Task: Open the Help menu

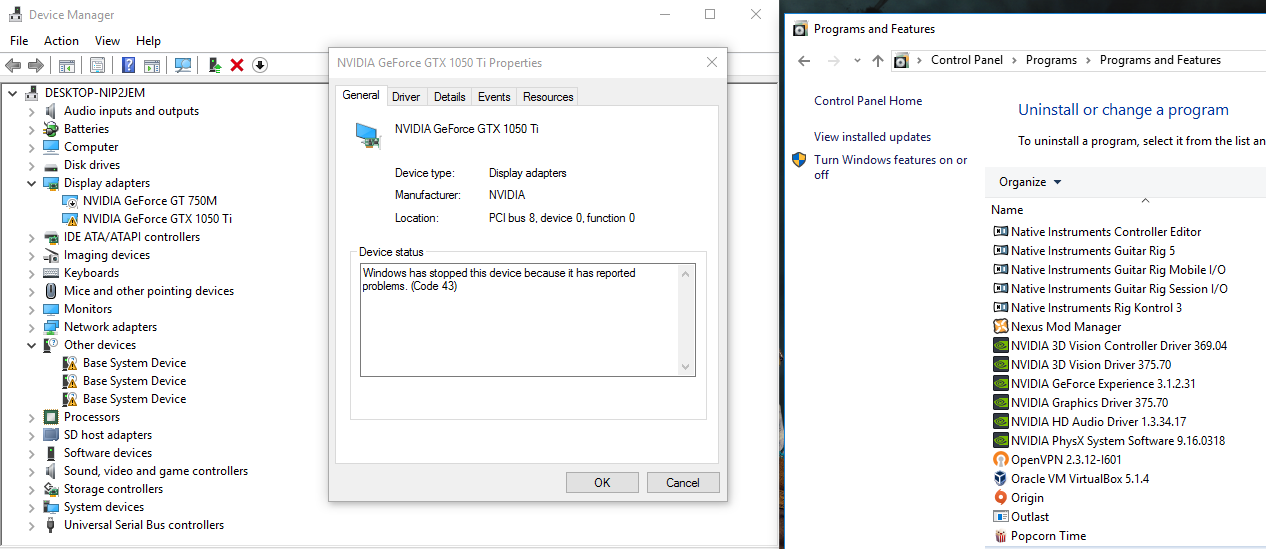Action: coord(148,41)
